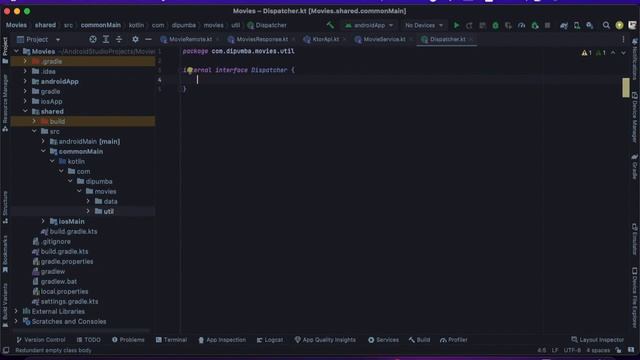Click the yellow updates notification icon
640x360 pixels.
(619, 25)
